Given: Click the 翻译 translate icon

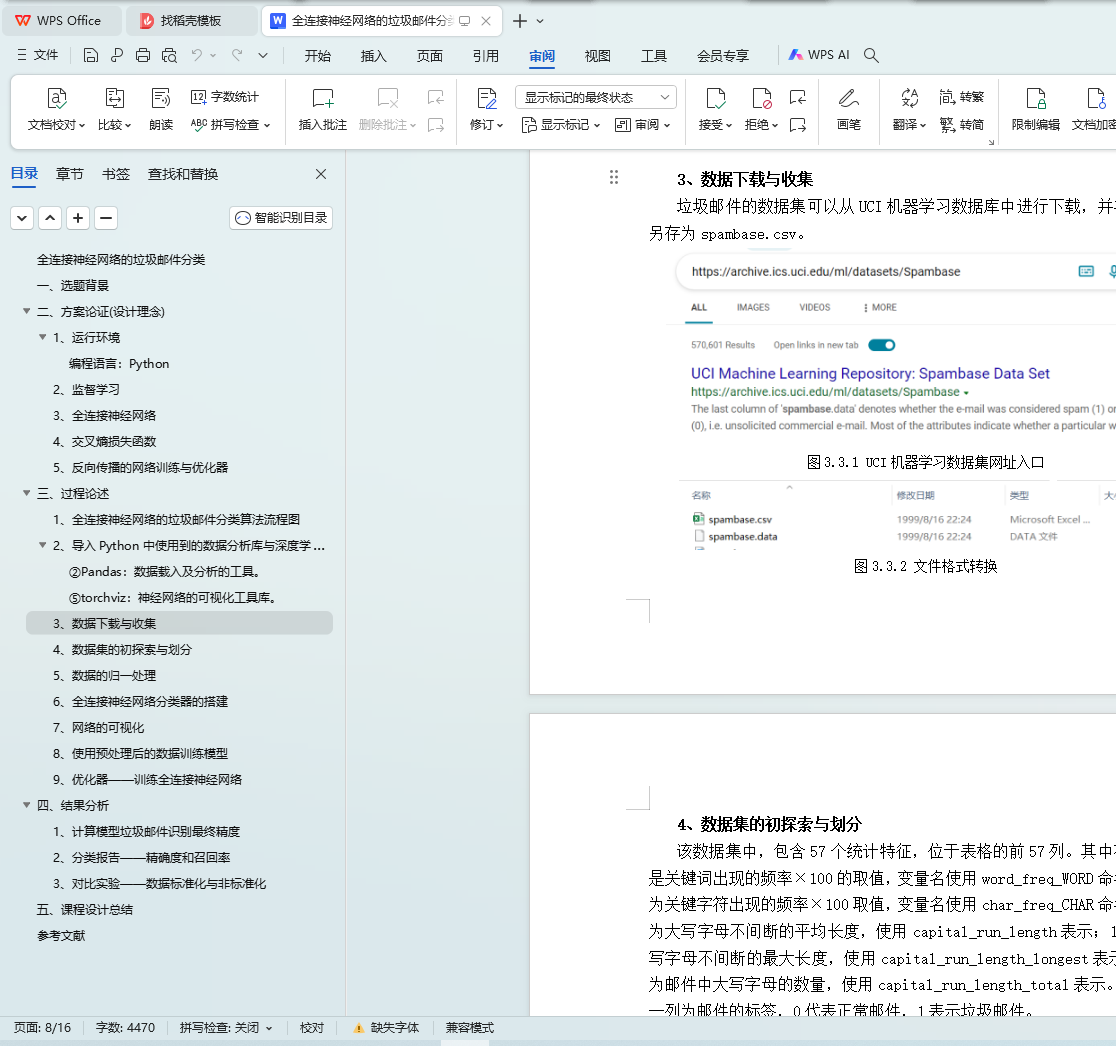Looking at the screenshot, I should tap(909, 98).
